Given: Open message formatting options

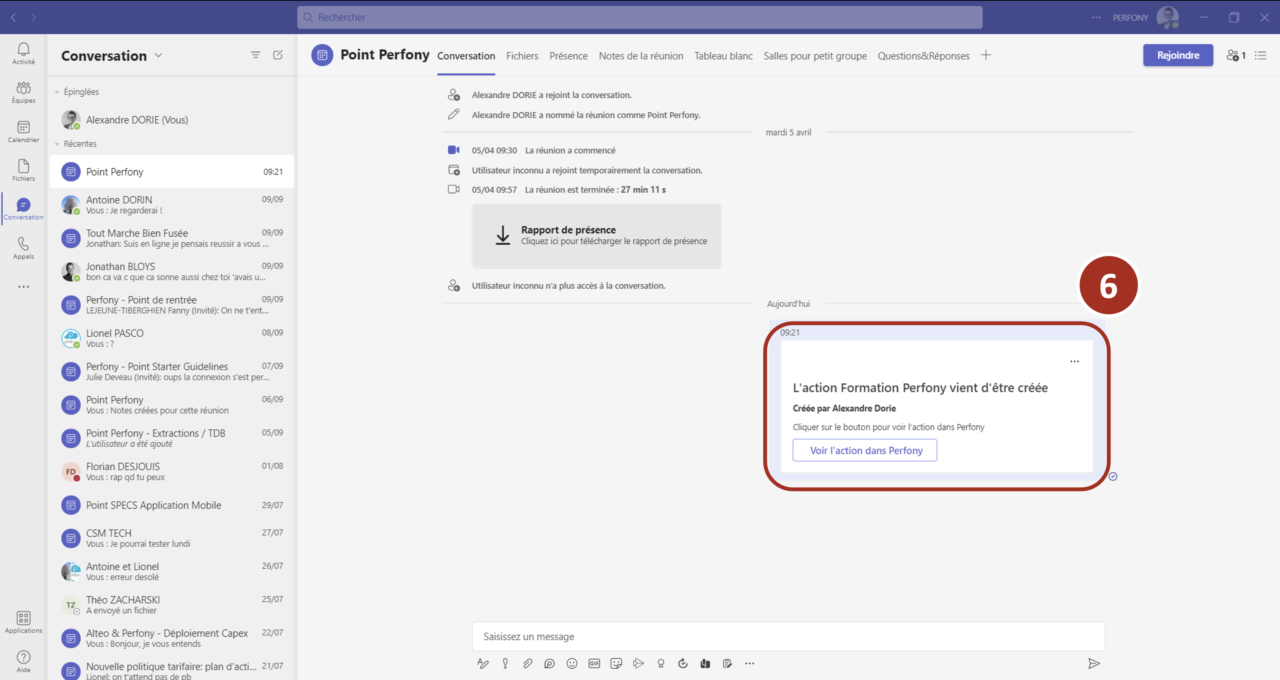Looking at the screenshot, I should click(483, 663).
